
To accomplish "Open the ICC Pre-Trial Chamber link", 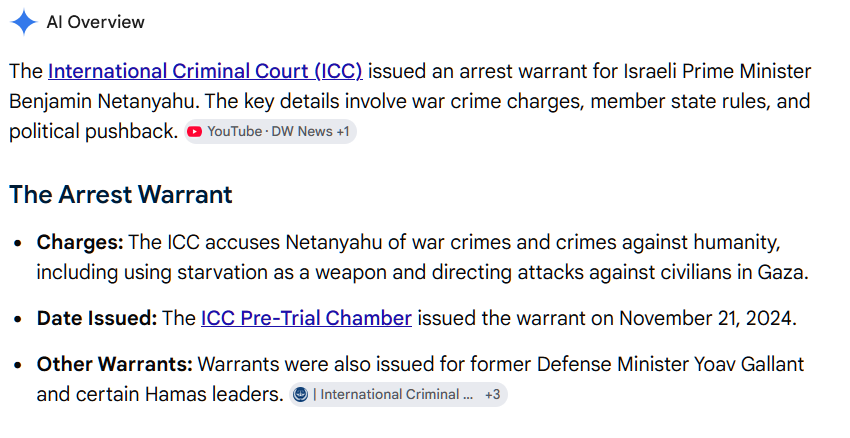I will 306,318.
